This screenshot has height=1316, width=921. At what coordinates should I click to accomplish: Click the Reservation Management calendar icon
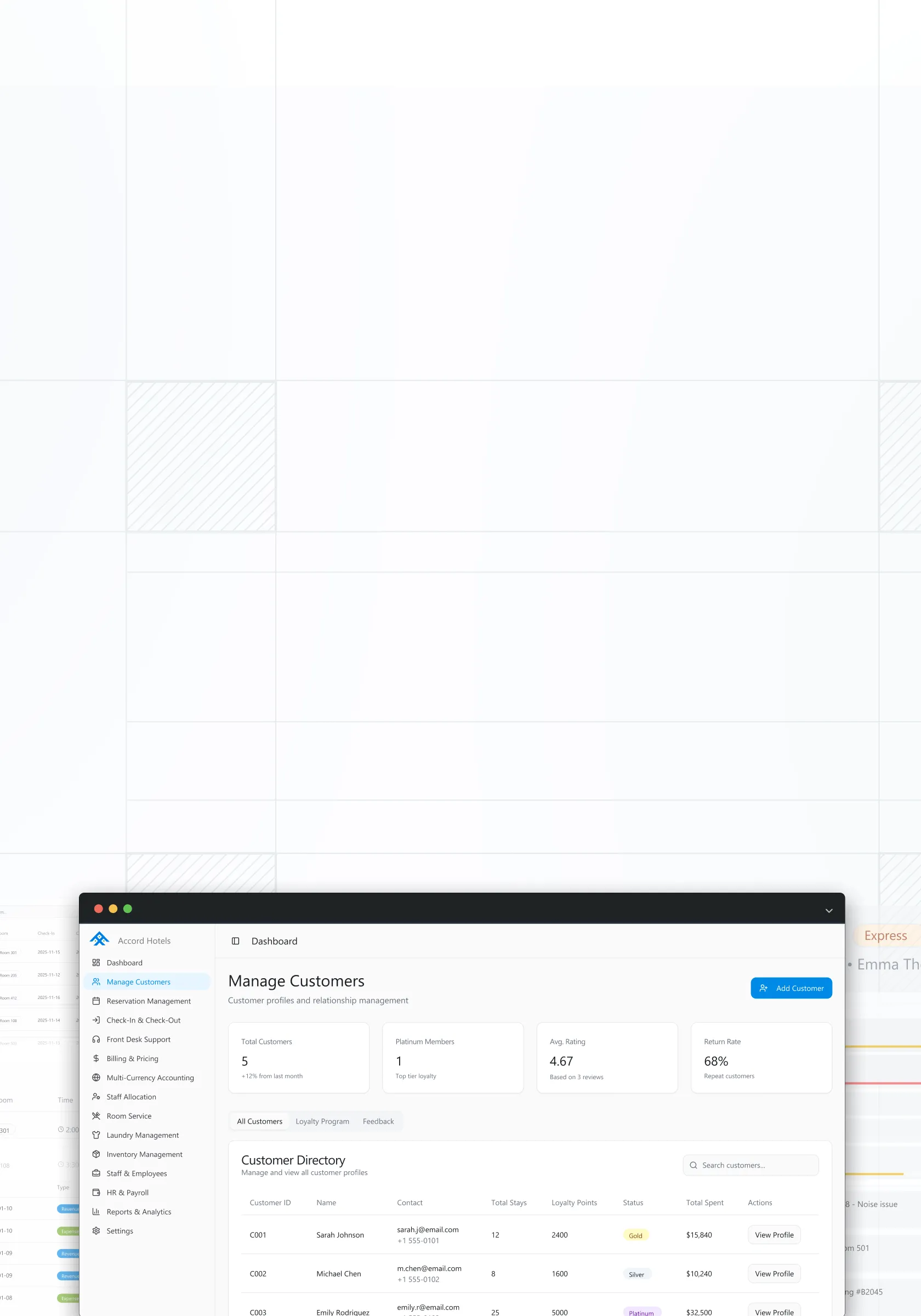tap(96, 1001)
